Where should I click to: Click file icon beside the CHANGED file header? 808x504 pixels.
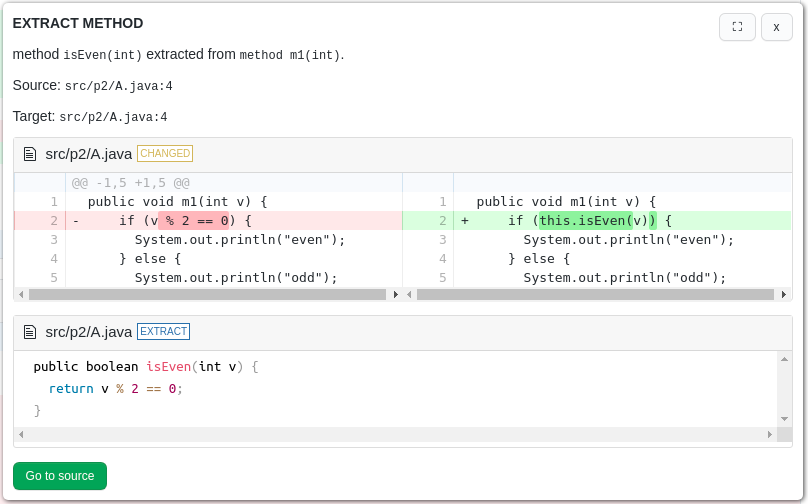pos(30,154)
